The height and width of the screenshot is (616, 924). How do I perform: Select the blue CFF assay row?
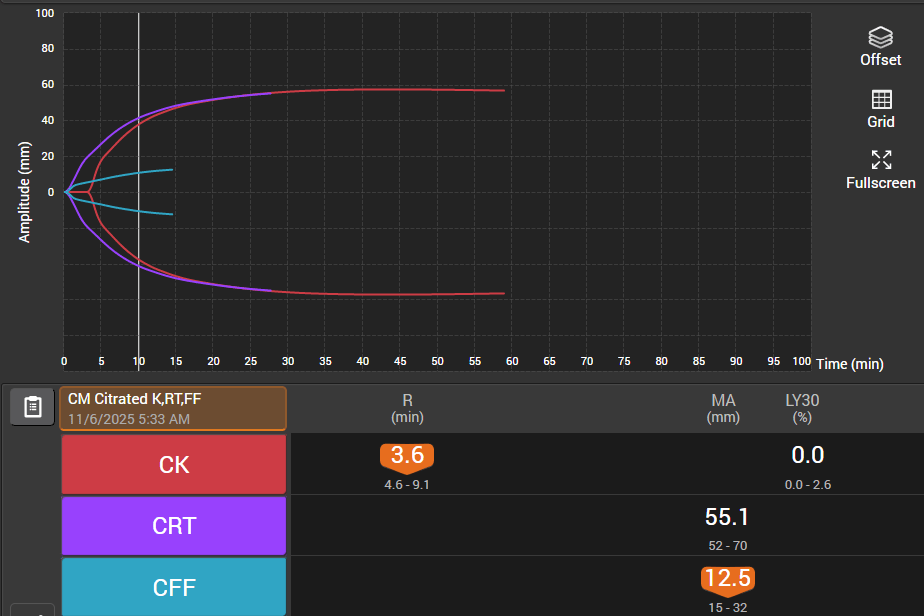(174, 587)
